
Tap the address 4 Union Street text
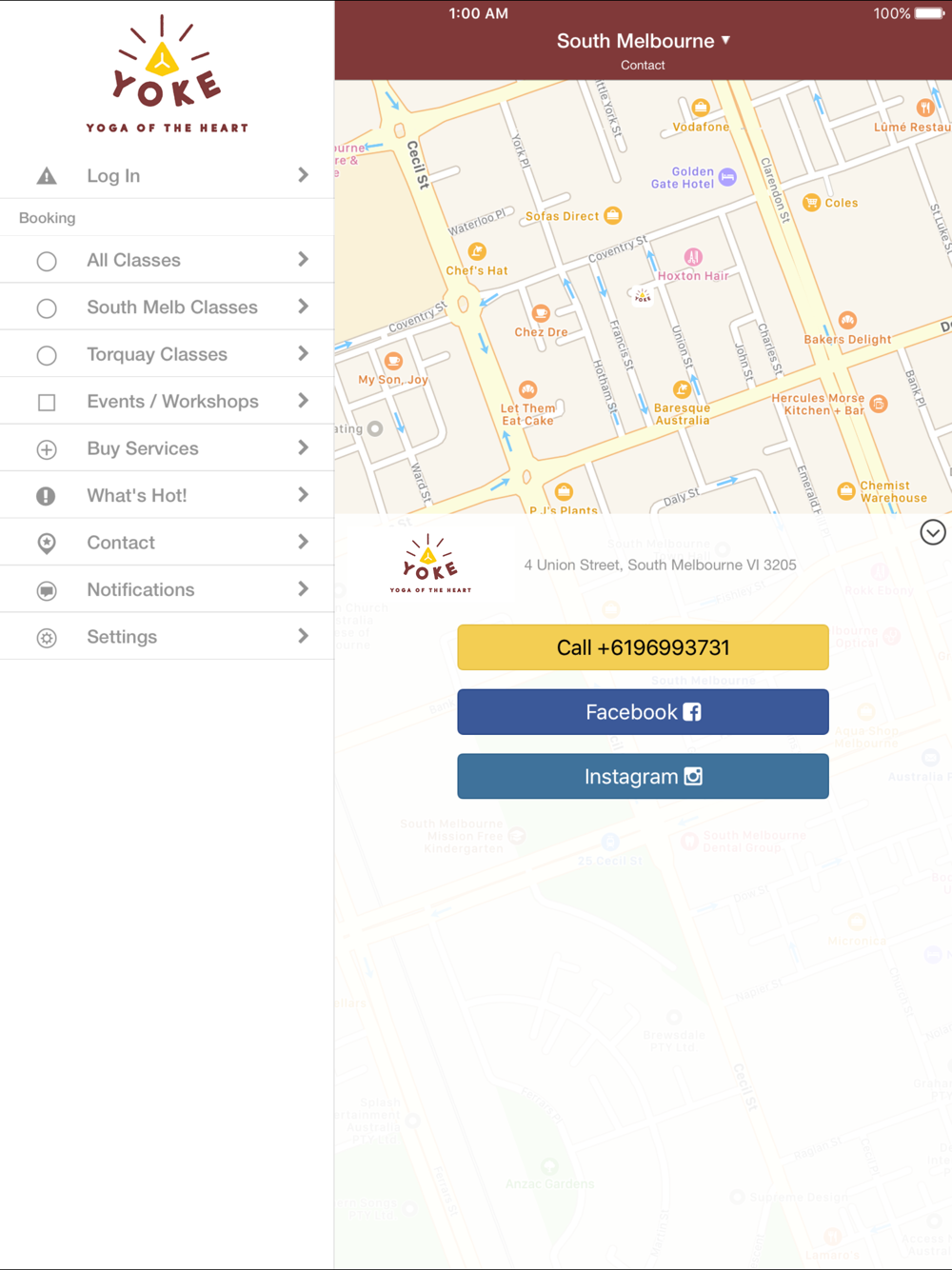click(660, 565)
